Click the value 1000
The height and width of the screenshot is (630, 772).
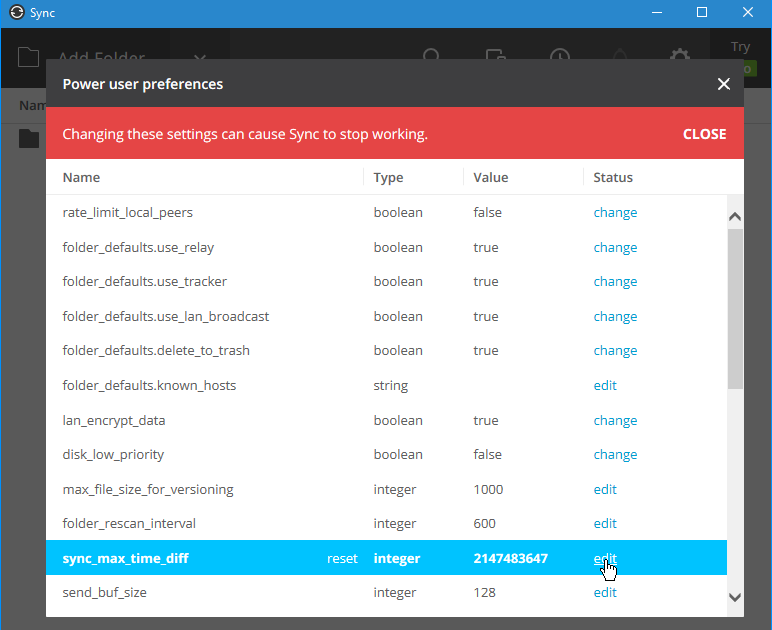coord(488,489)
